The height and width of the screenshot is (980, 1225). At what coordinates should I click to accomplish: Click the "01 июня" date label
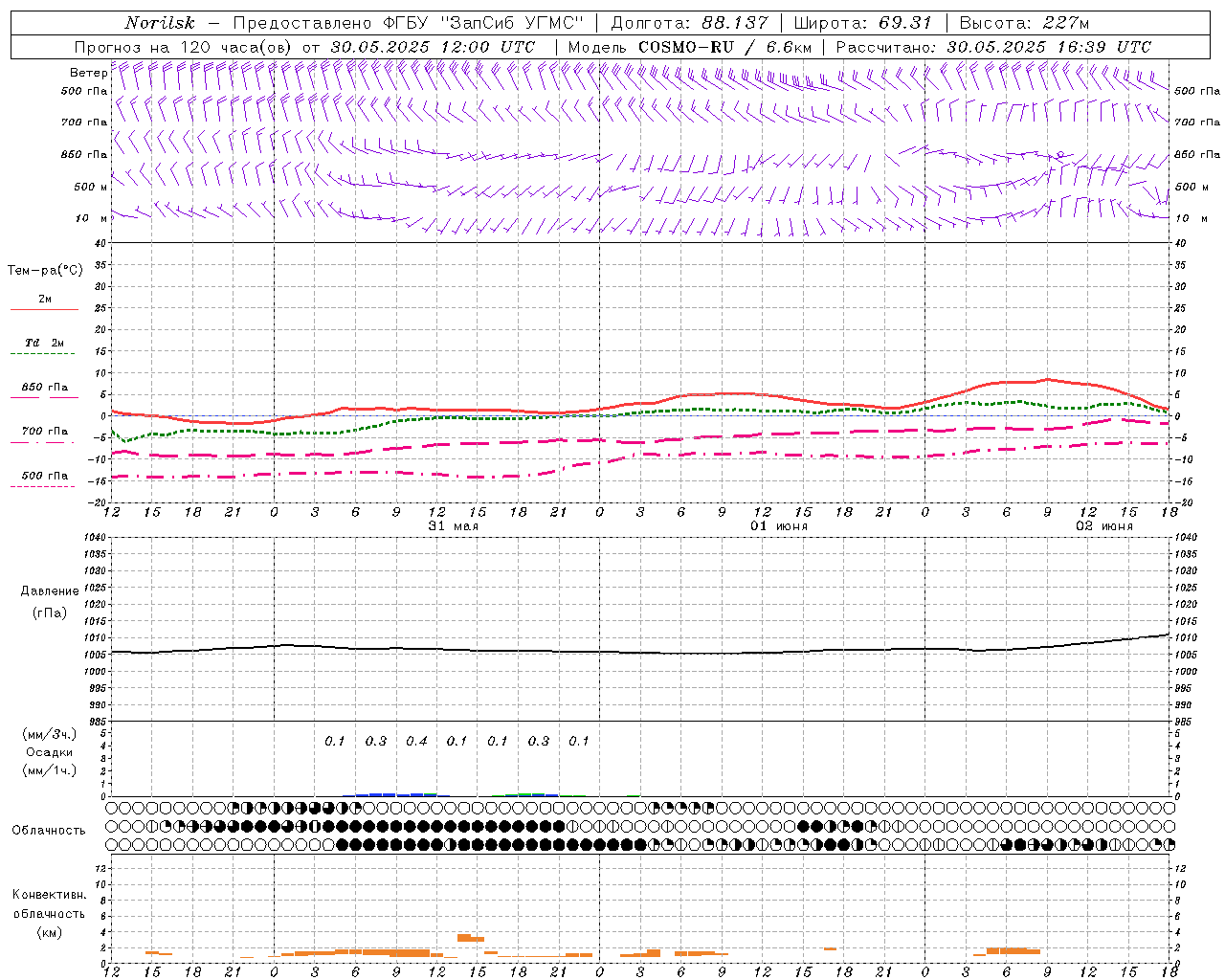[x=778, y=526]
